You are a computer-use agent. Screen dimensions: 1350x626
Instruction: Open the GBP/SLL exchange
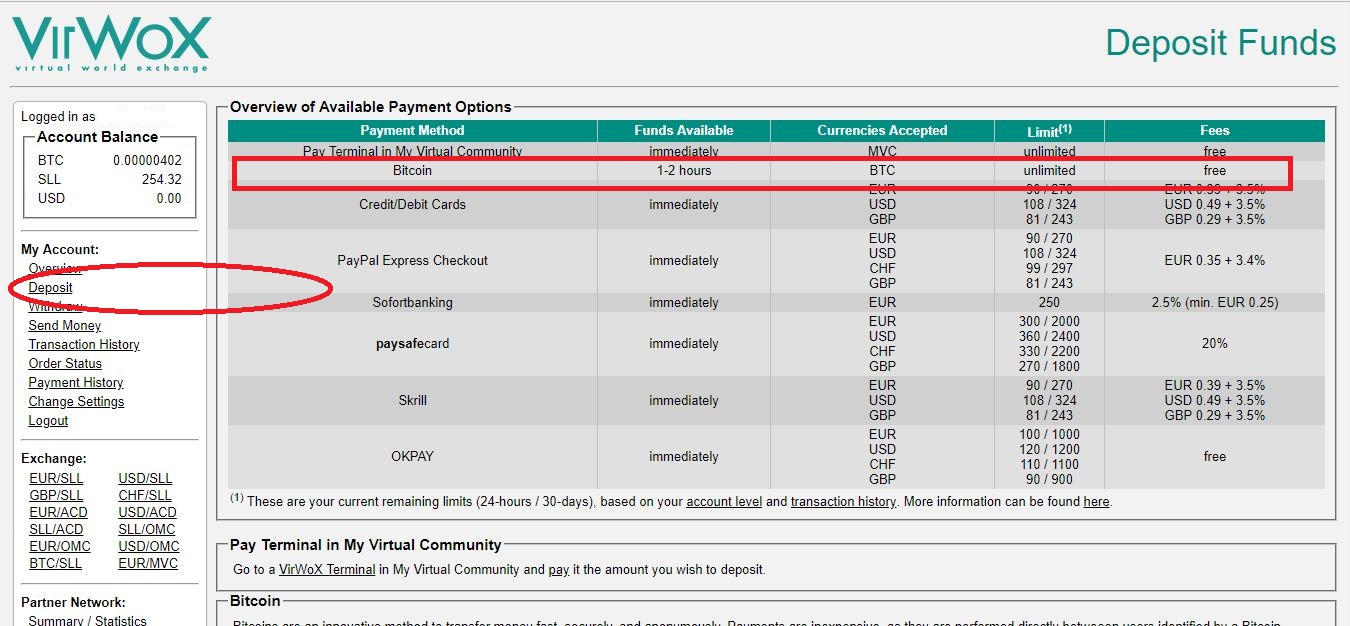point(56,496)
